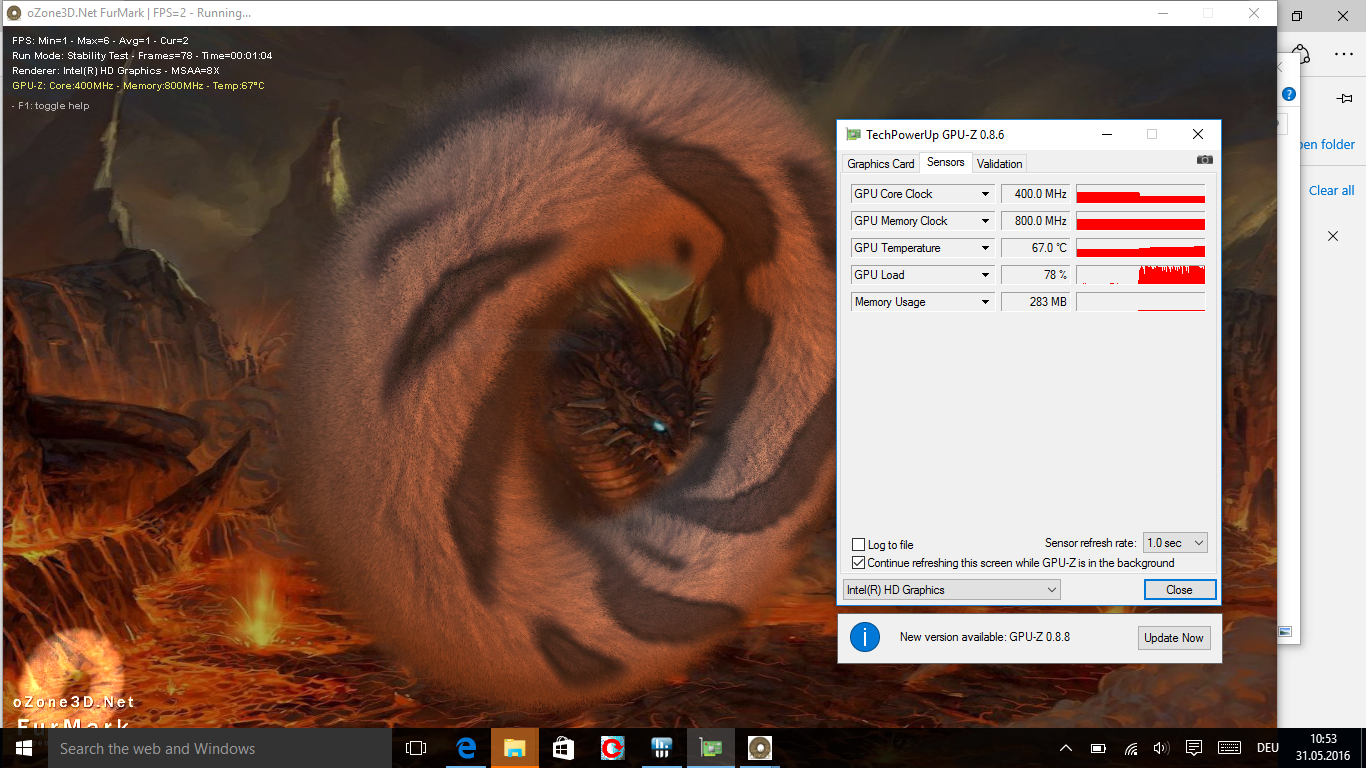Viewport: 1366px width, 768px height.
Task: Open File Explorer from the taskbar
Action: (x=515, y=748)
